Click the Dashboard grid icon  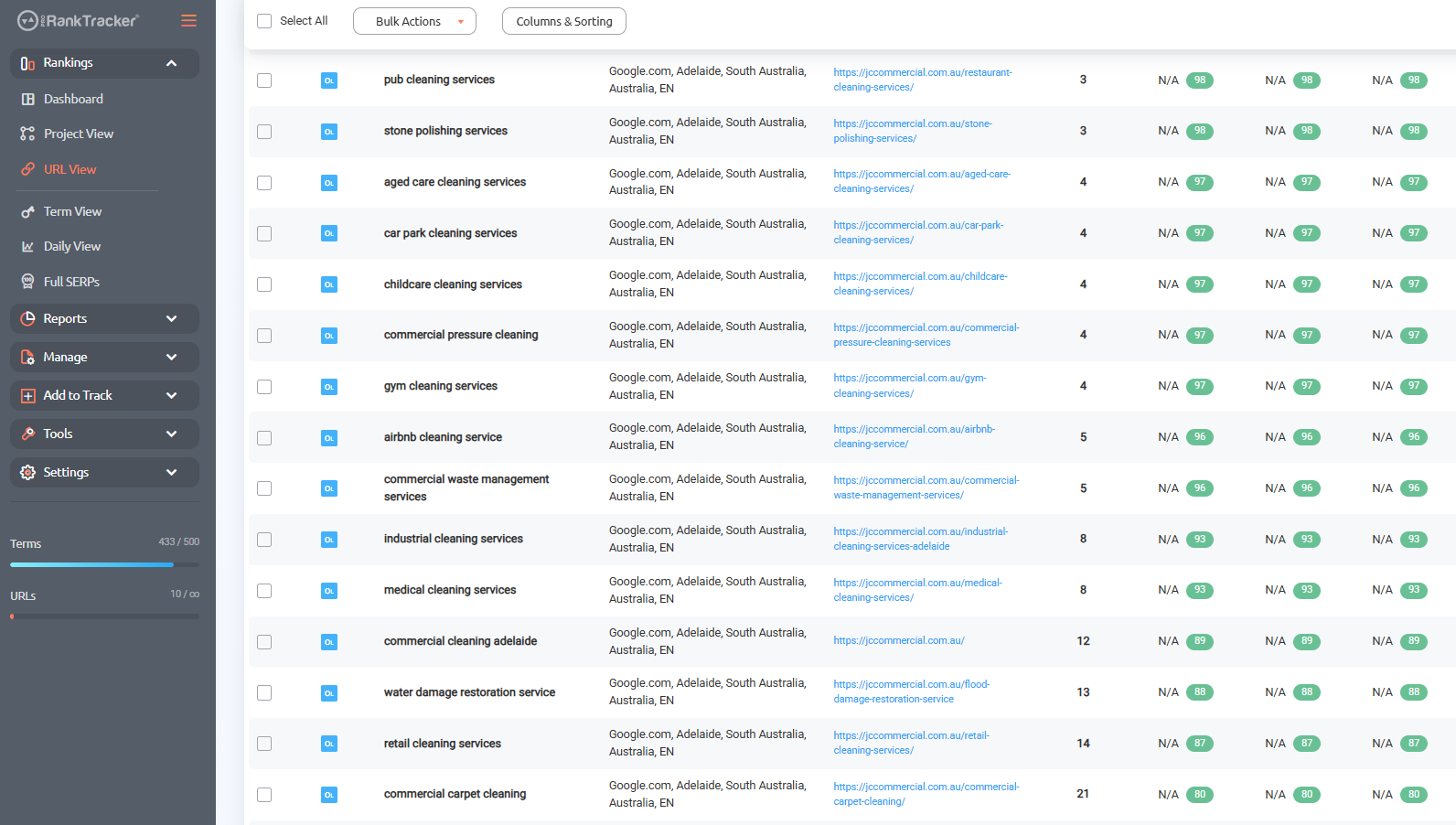[28, 99]
